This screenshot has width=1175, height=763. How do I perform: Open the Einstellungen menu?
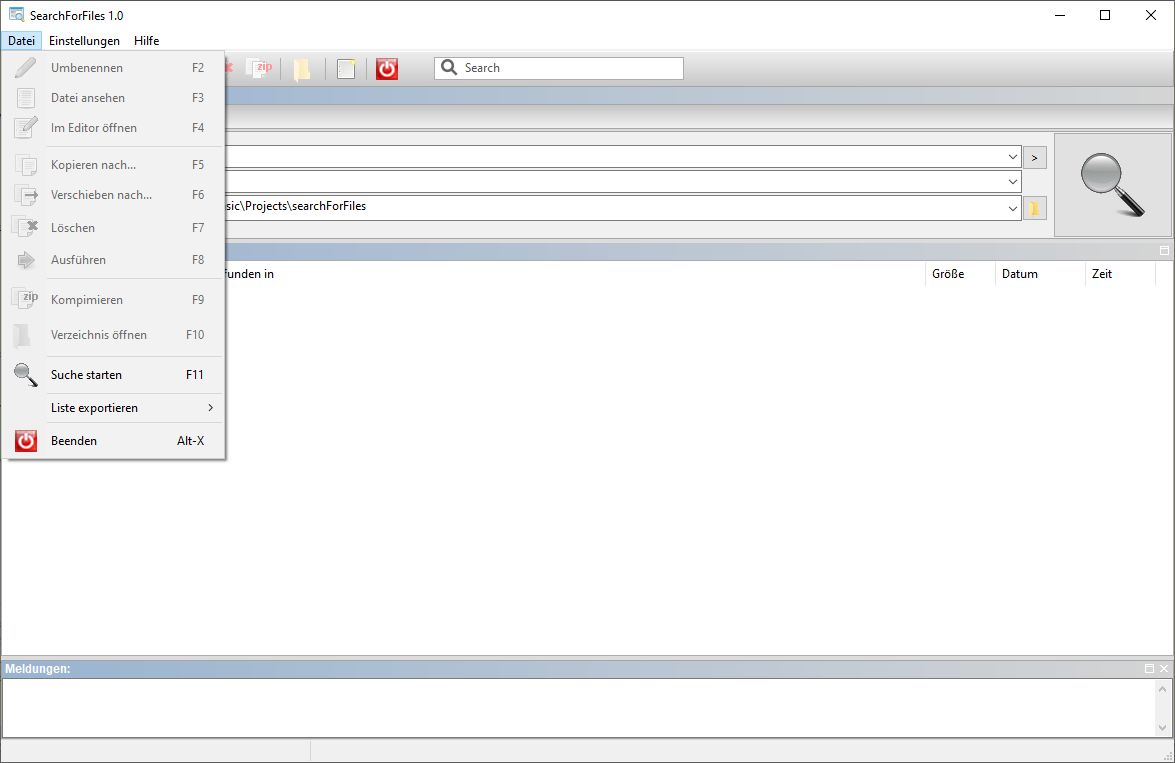(x=84, y=41)
